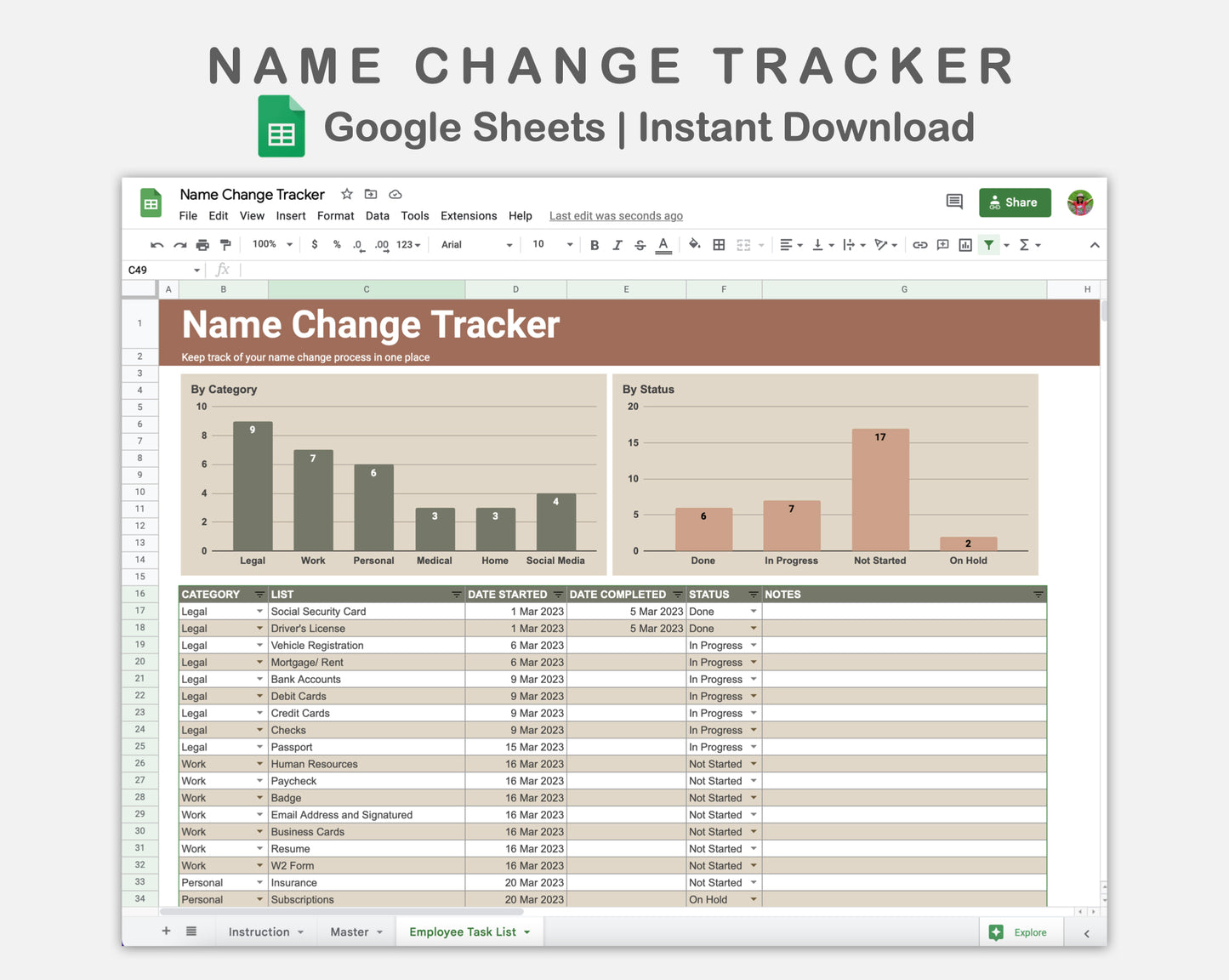Apply italic formatting
The height and width of the screenshot is (980, 1229).
click(617, 245)
